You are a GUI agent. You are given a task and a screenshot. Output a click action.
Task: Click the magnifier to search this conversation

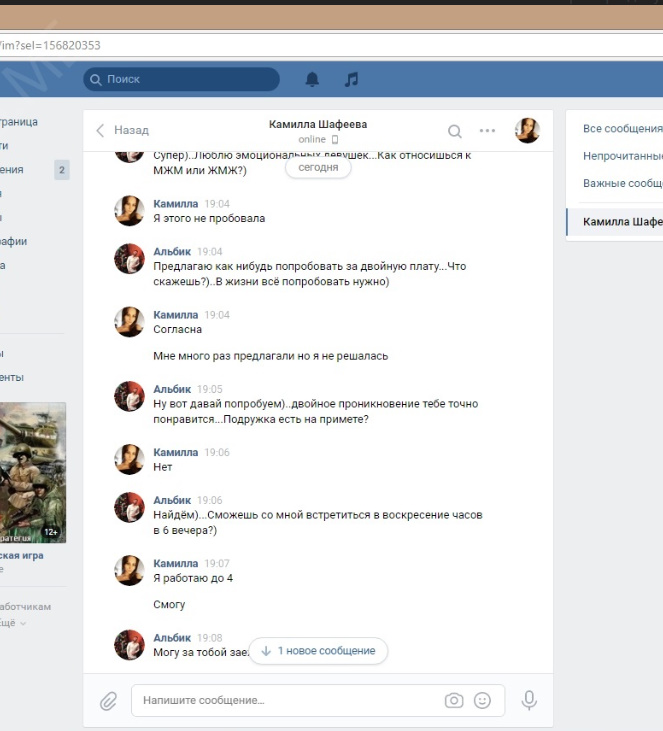click(x=455, y=131)
